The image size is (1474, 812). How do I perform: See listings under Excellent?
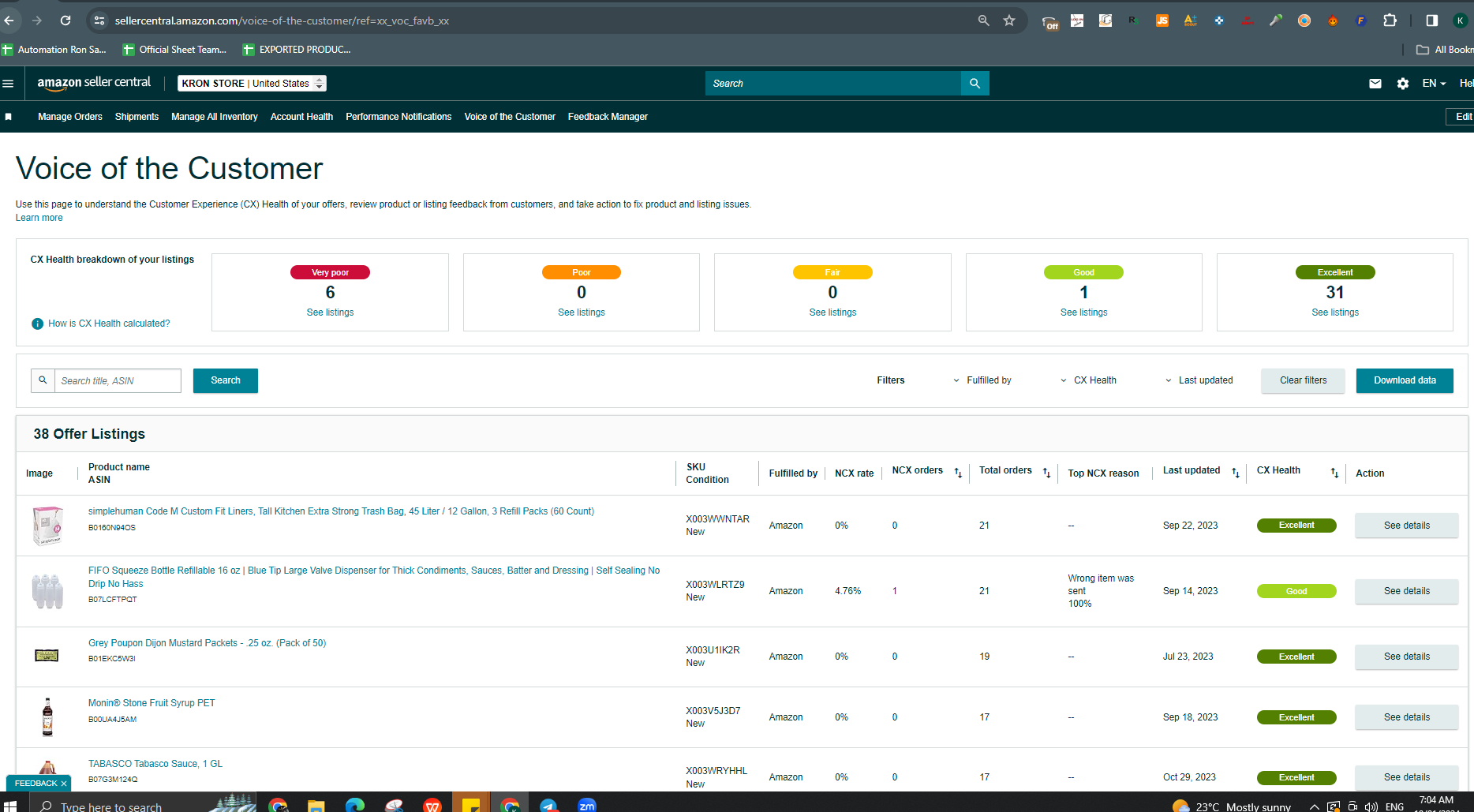[1335, 312]
